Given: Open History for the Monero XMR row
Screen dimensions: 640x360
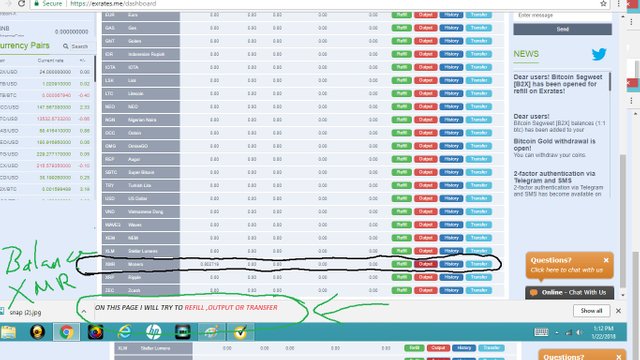Looking at the screenshot, I should tap(451, 264).
